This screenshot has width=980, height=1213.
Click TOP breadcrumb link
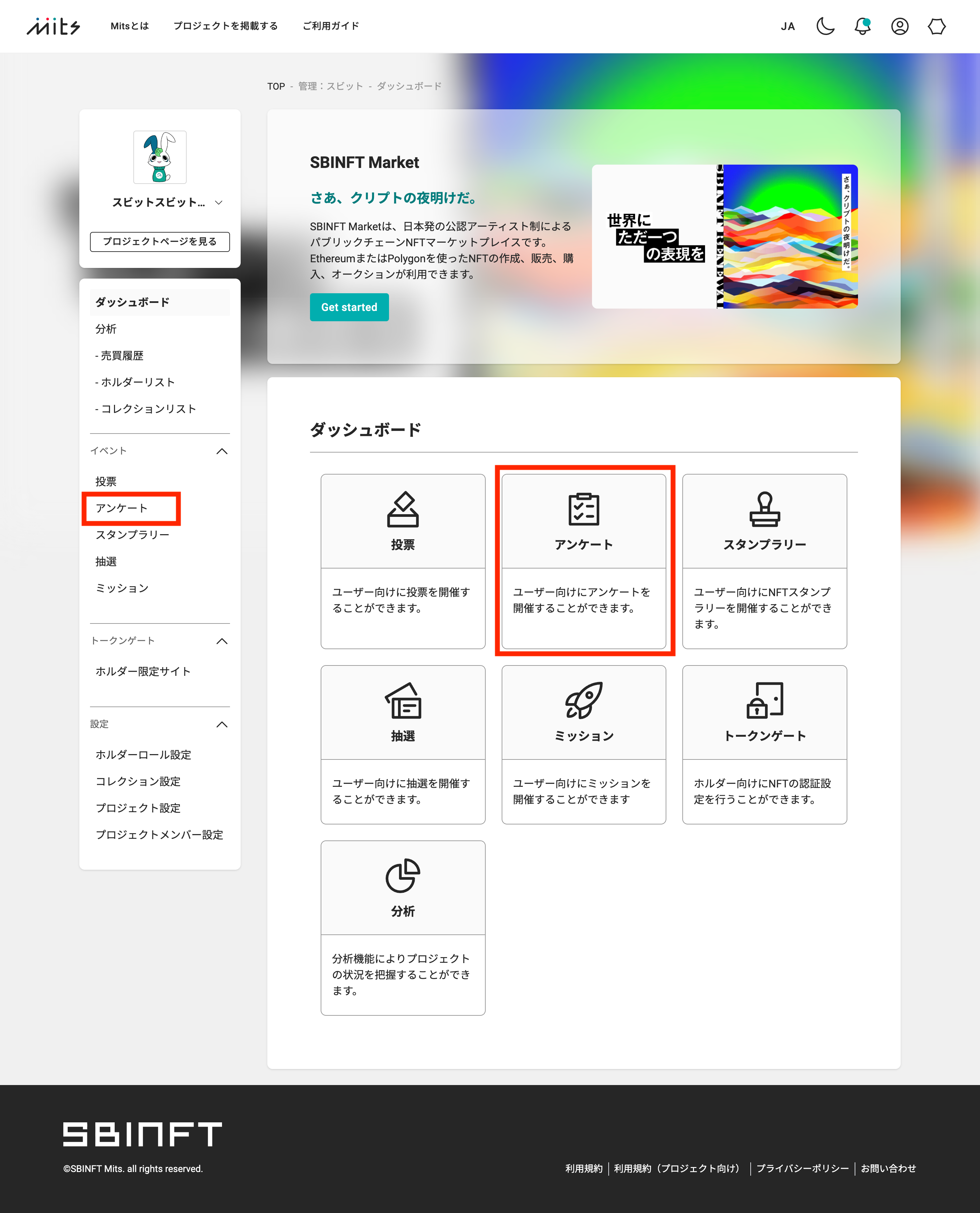click(276, 86)
